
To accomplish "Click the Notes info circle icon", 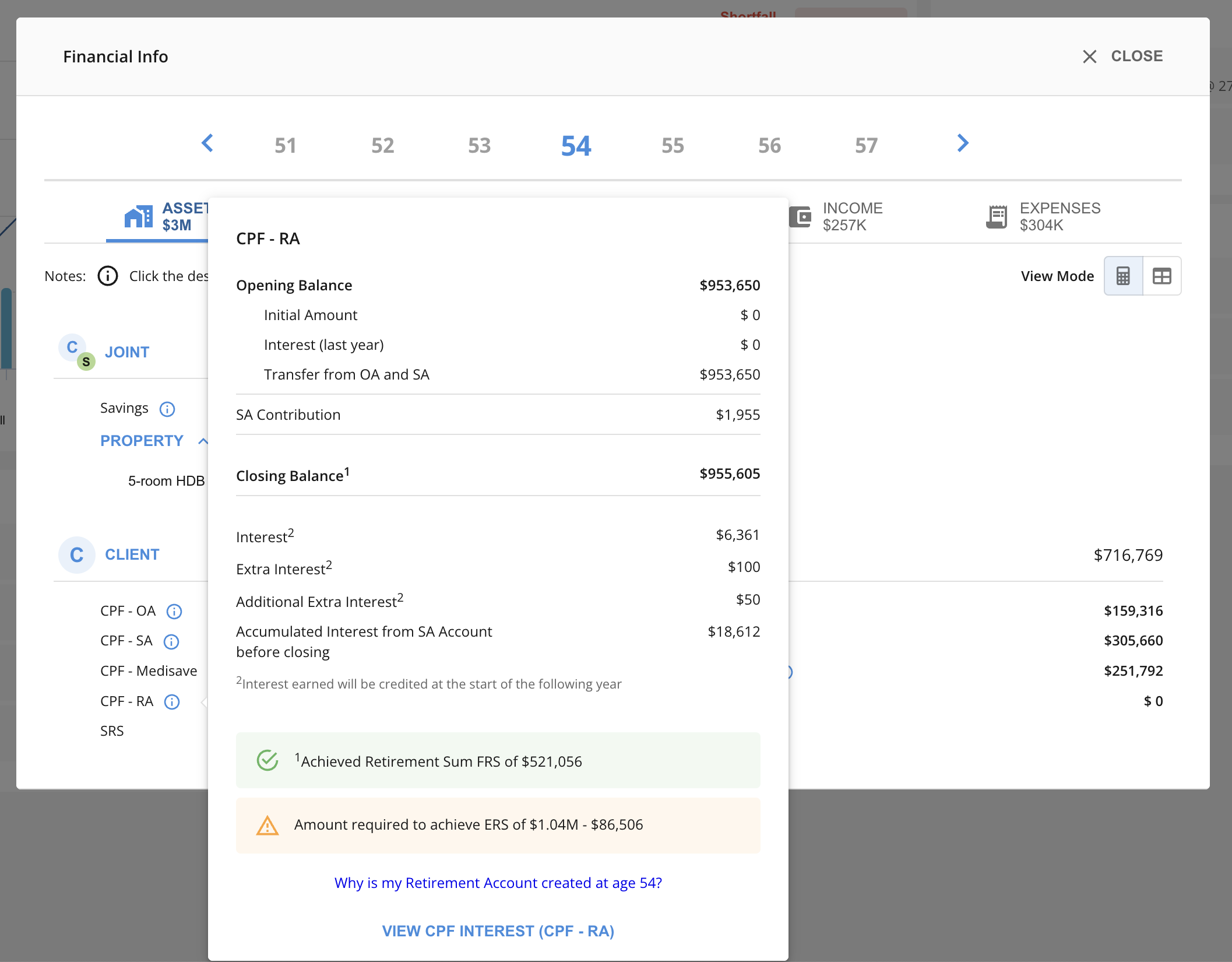I will click(x=108, y=276).
